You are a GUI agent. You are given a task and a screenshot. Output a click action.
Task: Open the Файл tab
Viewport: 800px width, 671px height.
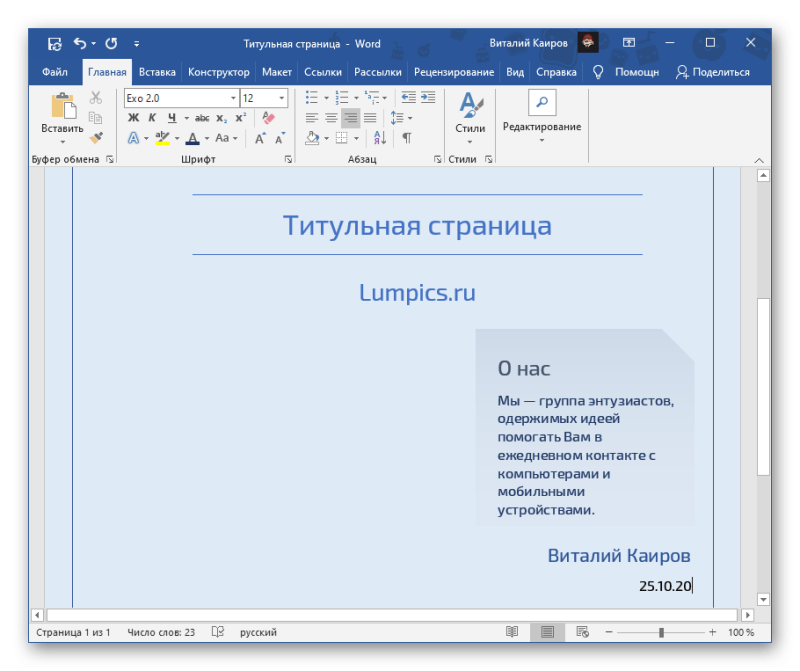pos(55,72)
